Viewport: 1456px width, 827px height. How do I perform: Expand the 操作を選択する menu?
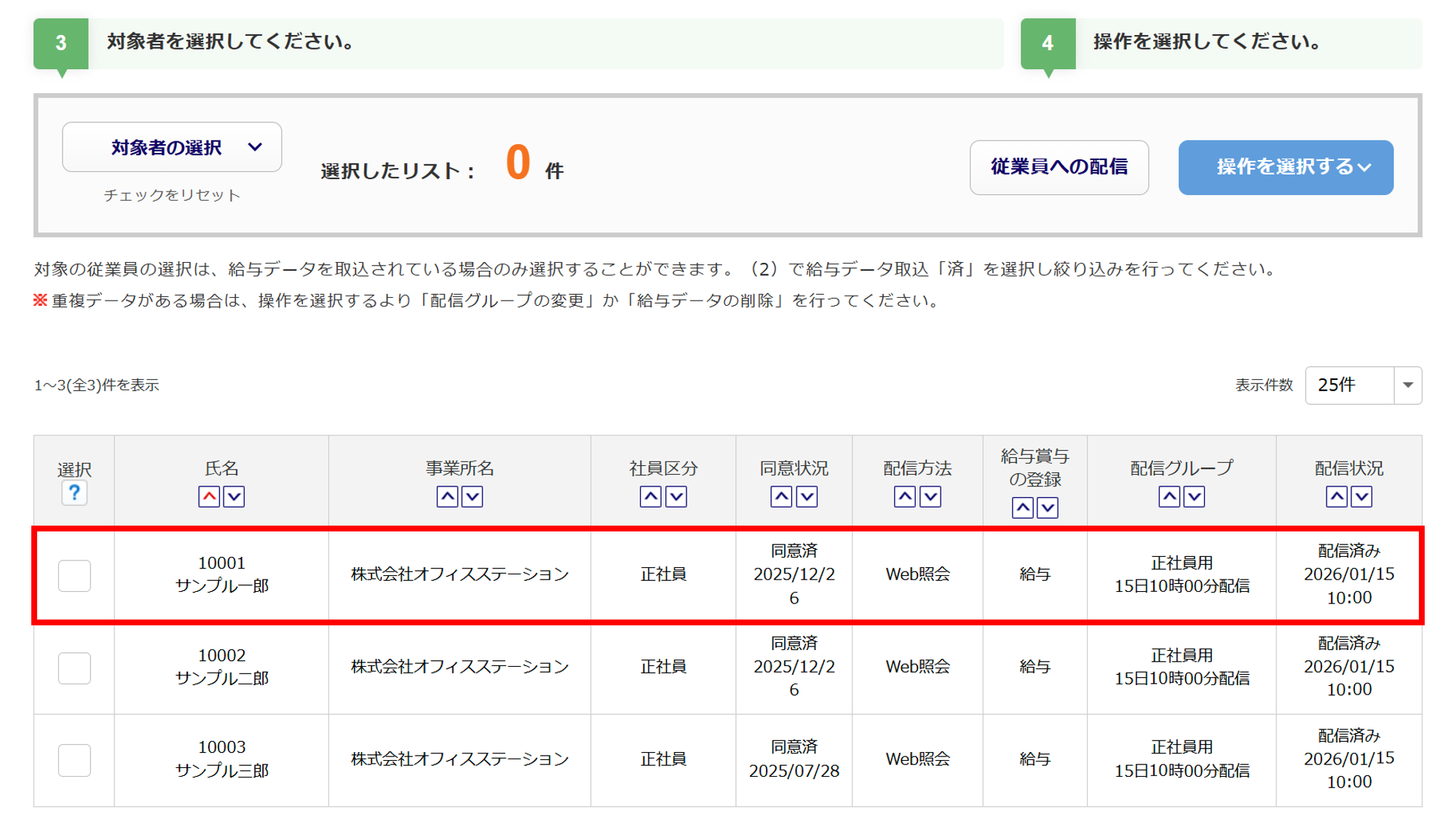[1285, 167]
